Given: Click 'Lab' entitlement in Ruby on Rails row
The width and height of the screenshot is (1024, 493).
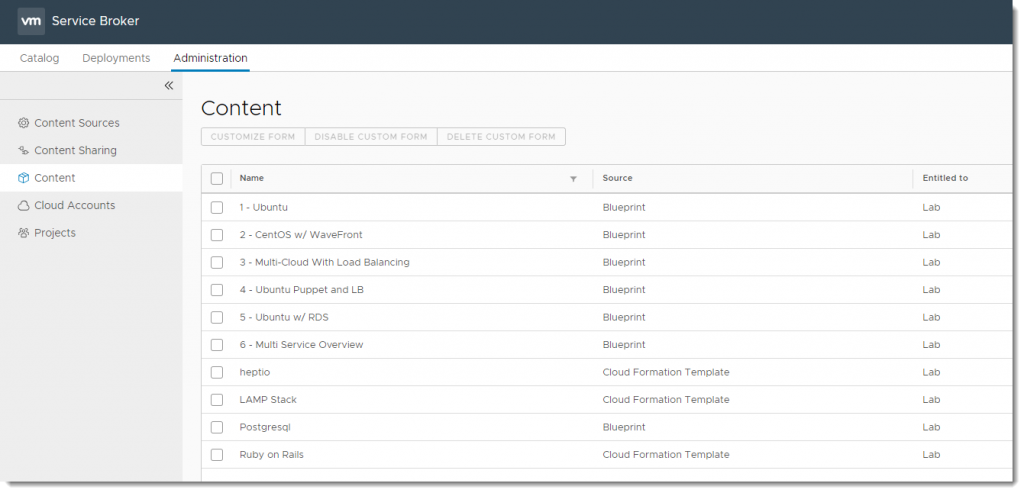Looking at the screenshot, I should pos(931,454).
